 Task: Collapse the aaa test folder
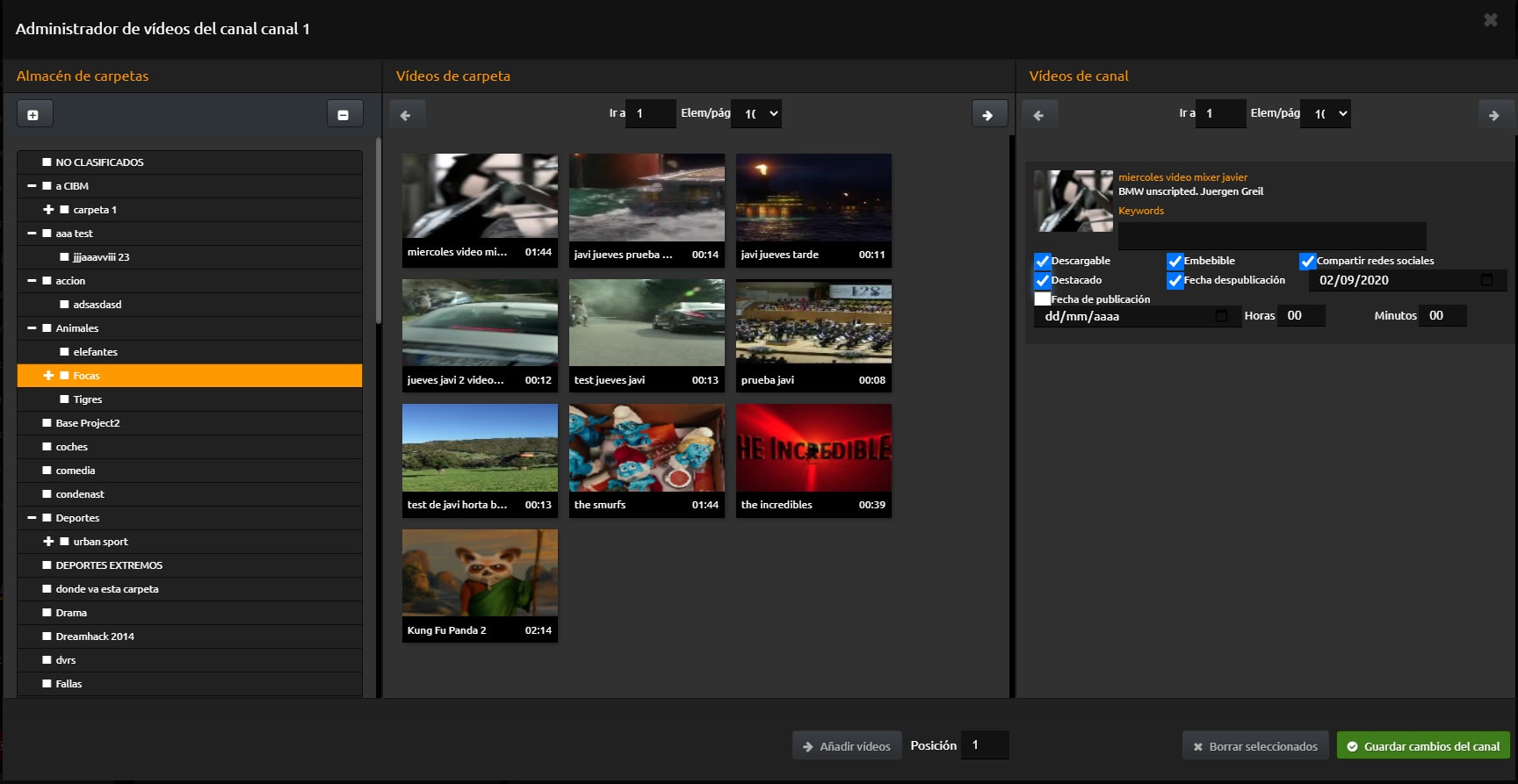[x=32, y=234]
